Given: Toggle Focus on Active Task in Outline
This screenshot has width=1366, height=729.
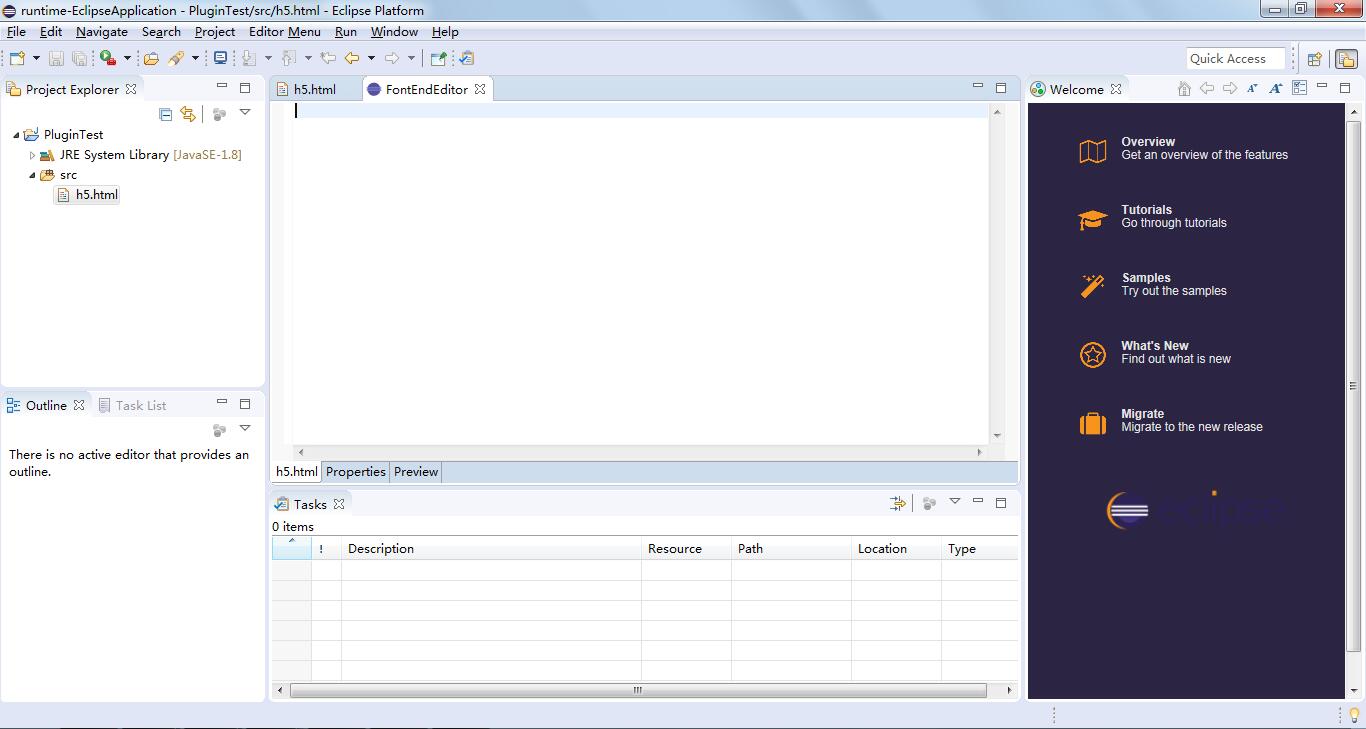Looking at the screenshot, I should [x=219, y=430].
